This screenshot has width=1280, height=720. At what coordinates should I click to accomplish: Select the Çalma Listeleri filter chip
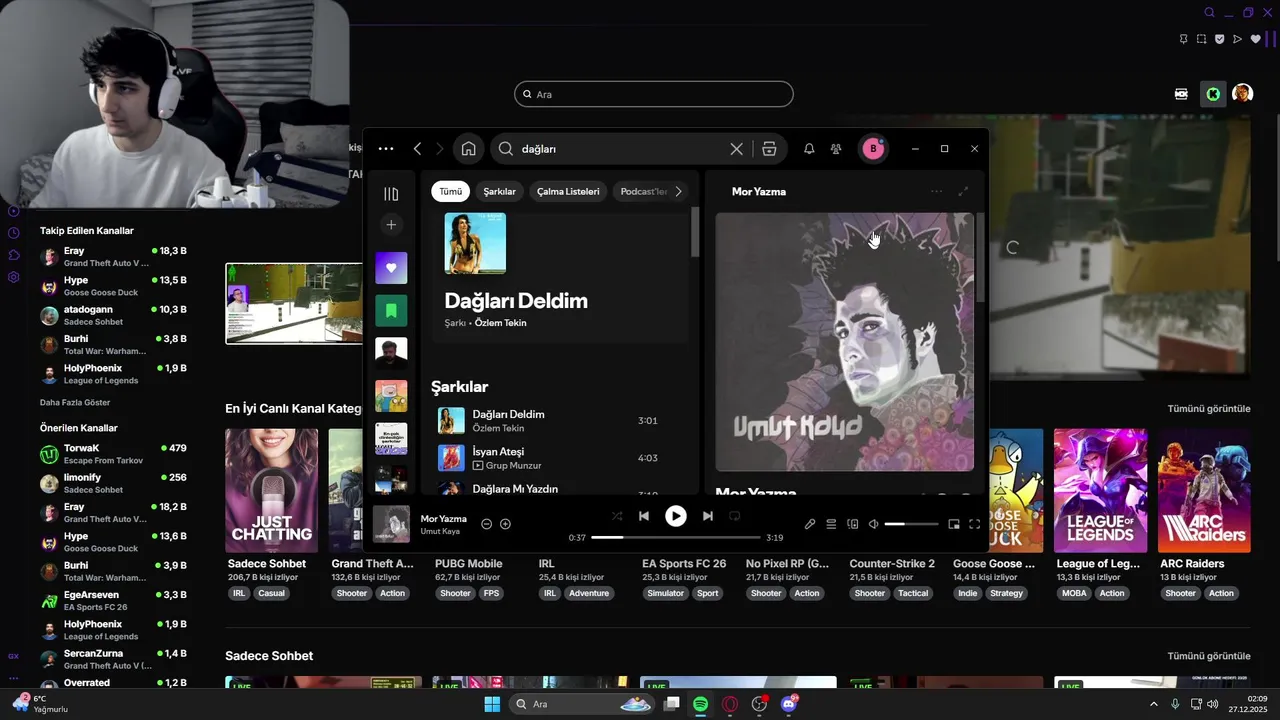568,191
